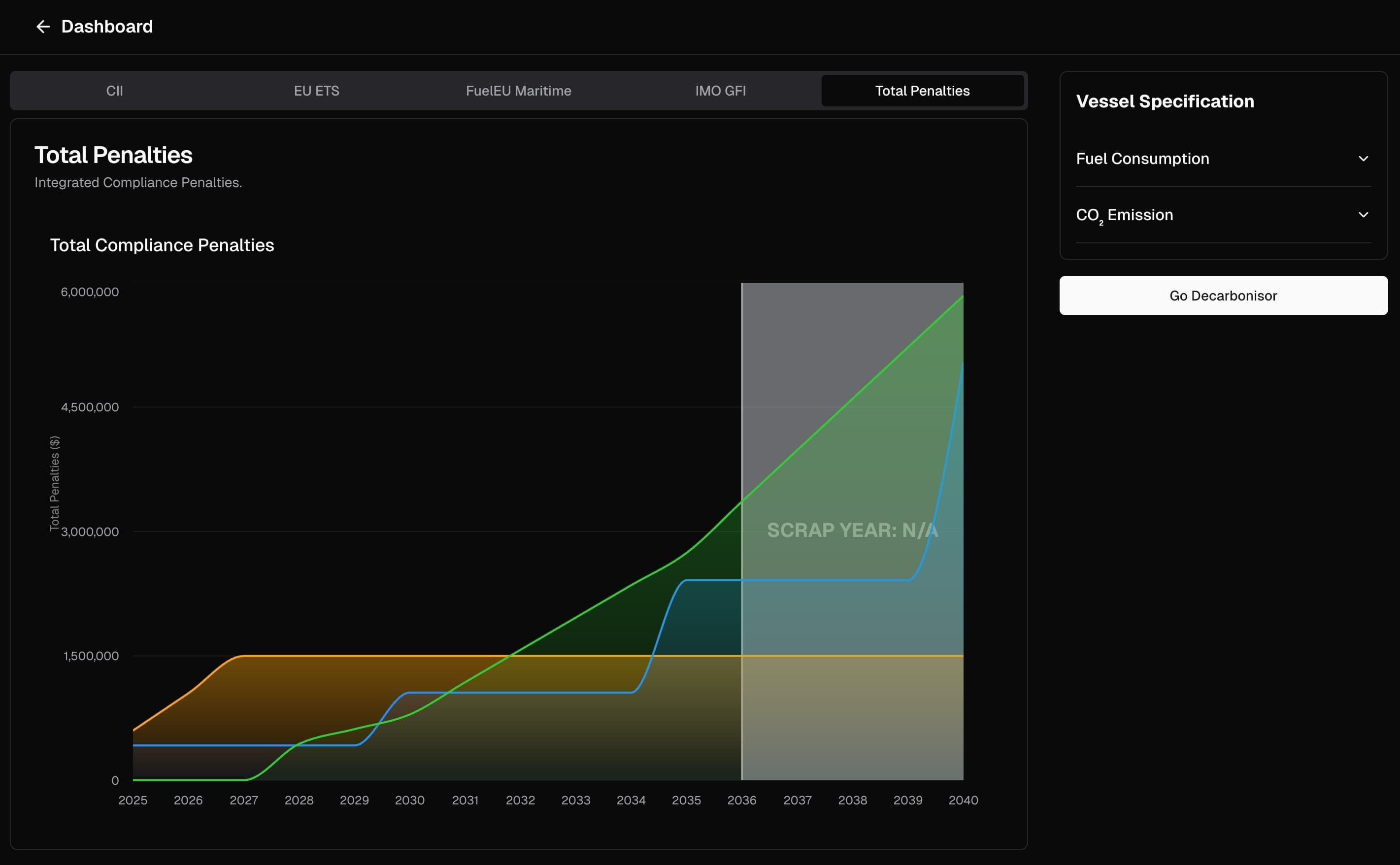Click the Total Penalties ($) axis title
This screenshot has width=1400, height=865.
pos(54,483)
